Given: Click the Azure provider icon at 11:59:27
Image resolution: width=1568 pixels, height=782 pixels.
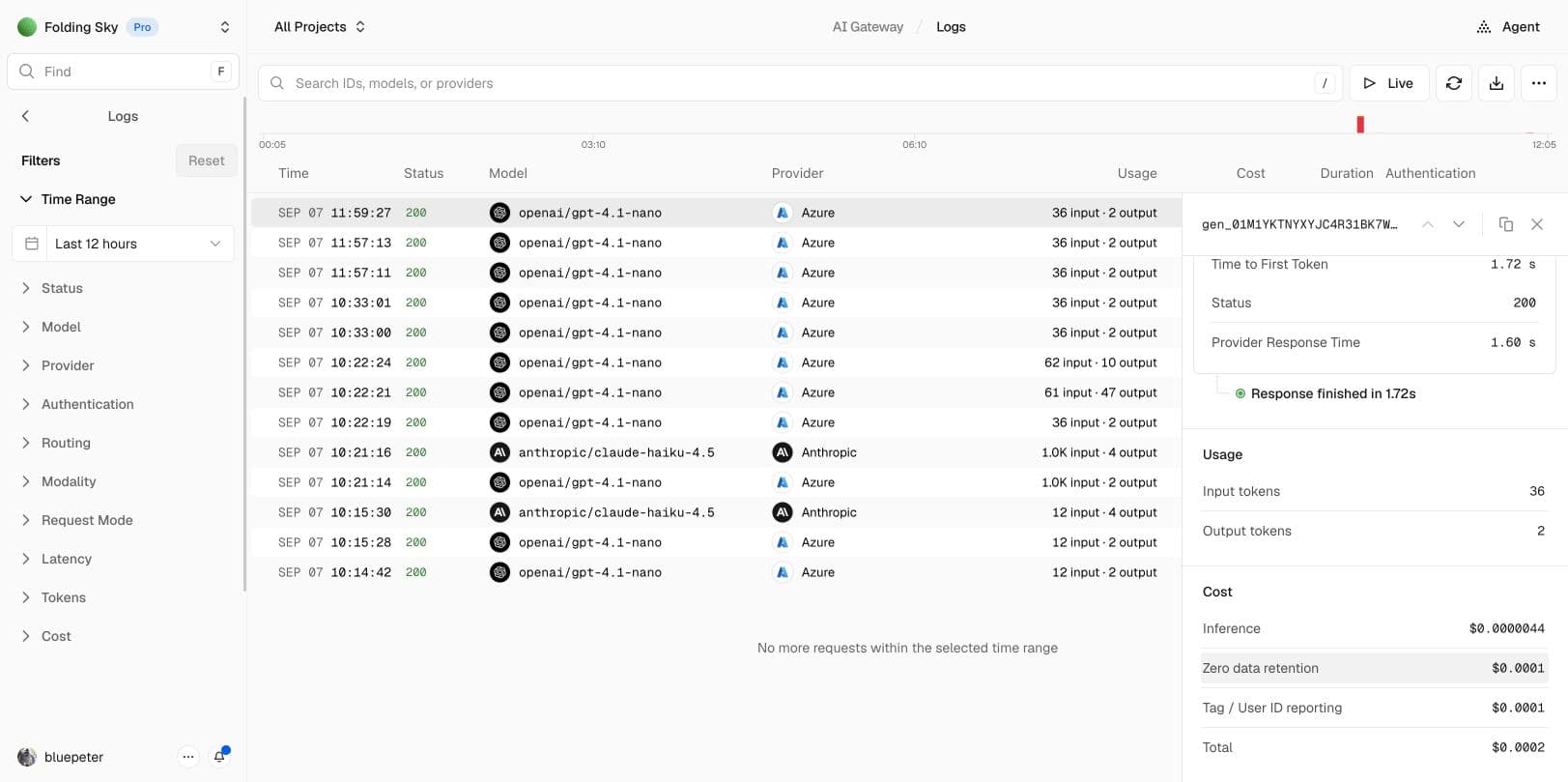Looking at the screenshot, I should 783,213.
